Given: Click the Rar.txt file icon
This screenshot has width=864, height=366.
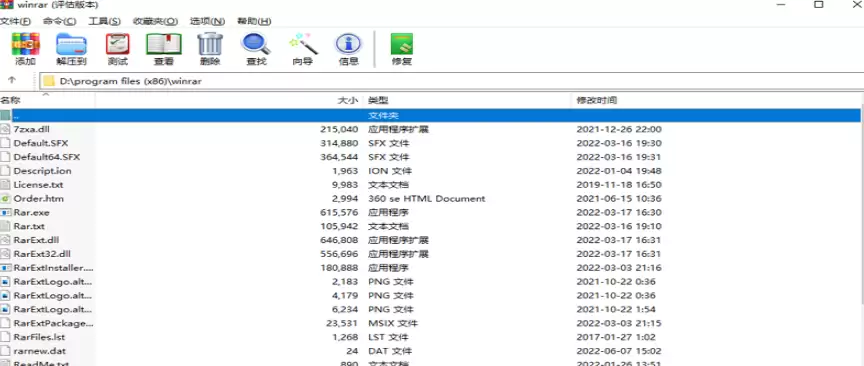Looking at the screenshot, I should pos(6,226).
